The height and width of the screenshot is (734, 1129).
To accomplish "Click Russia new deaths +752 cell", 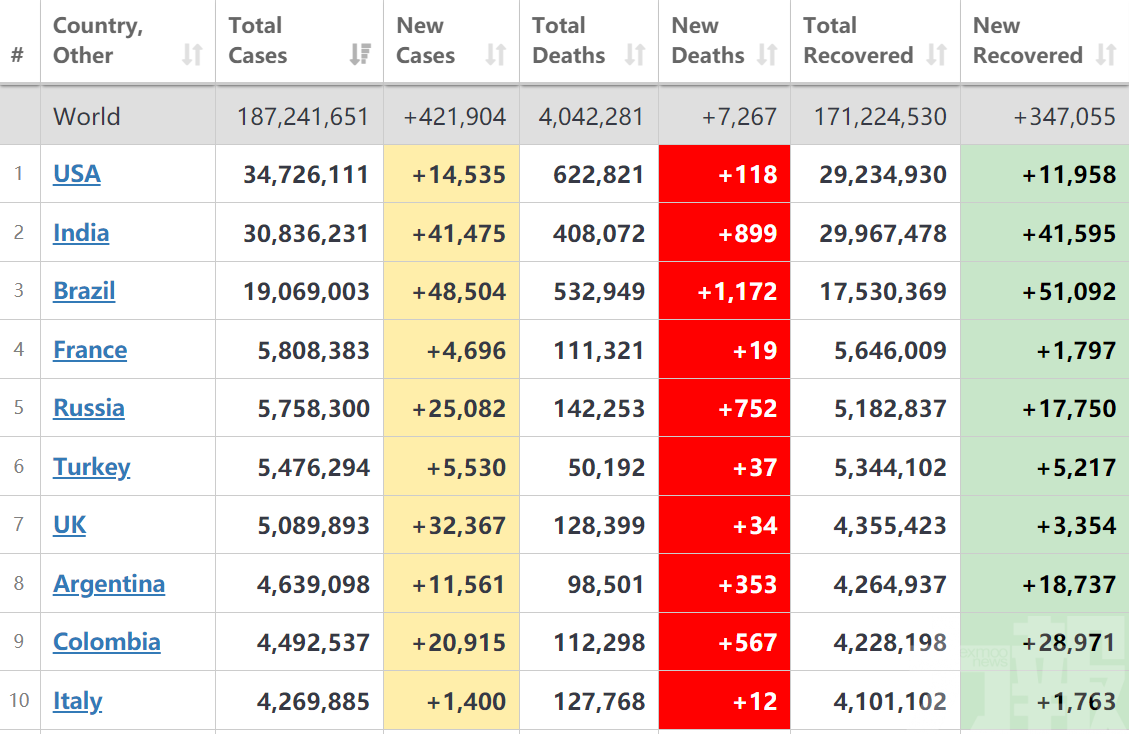I will (724, 408).
